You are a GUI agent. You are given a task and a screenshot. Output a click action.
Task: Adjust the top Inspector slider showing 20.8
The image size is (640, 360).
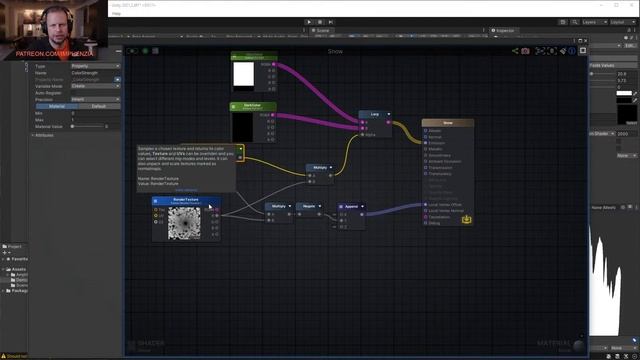pos(602,74)
